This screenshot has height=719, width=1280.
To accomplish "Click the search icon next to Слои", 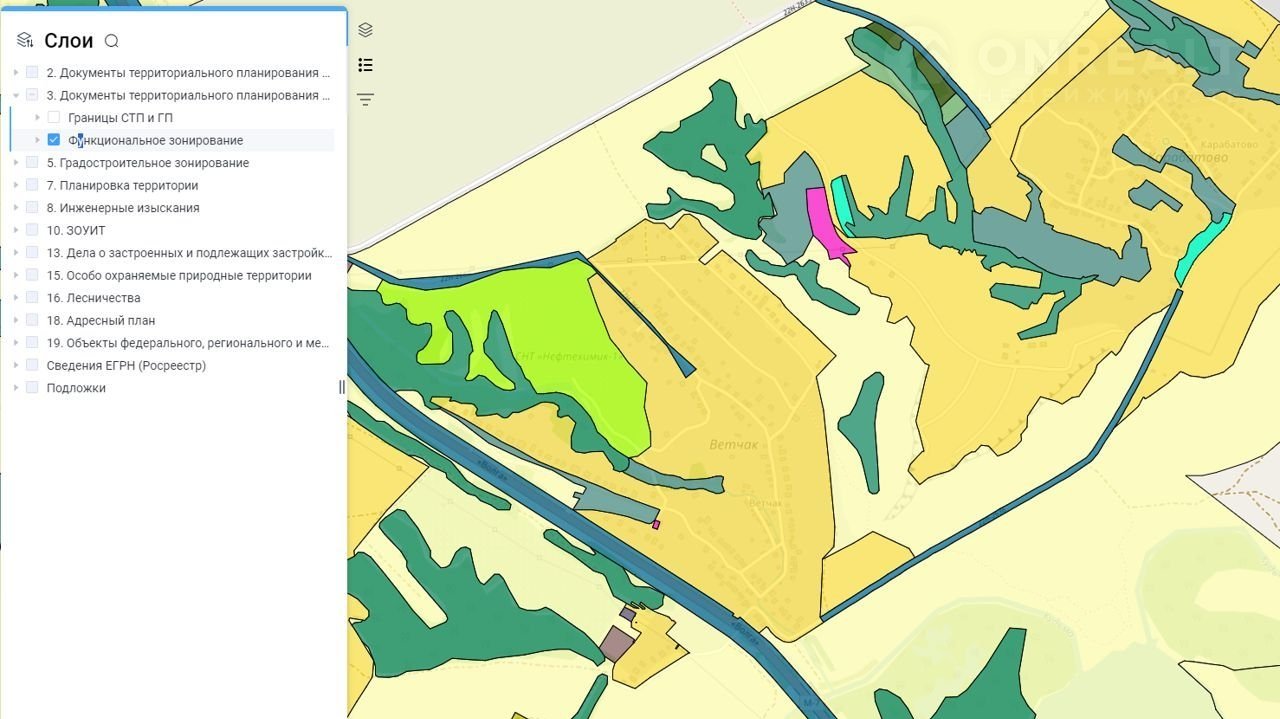I will click(111, 41).
